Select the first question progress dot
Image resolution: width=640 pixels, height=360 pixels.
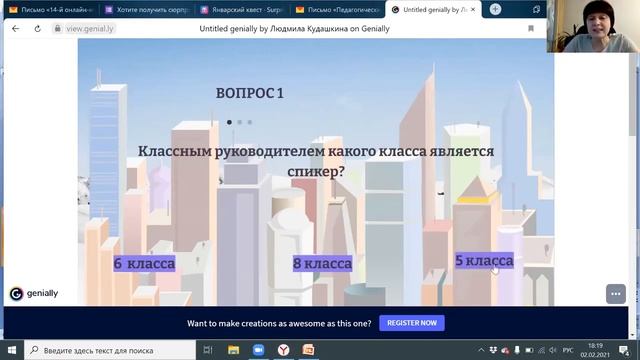tap(229, 122)
